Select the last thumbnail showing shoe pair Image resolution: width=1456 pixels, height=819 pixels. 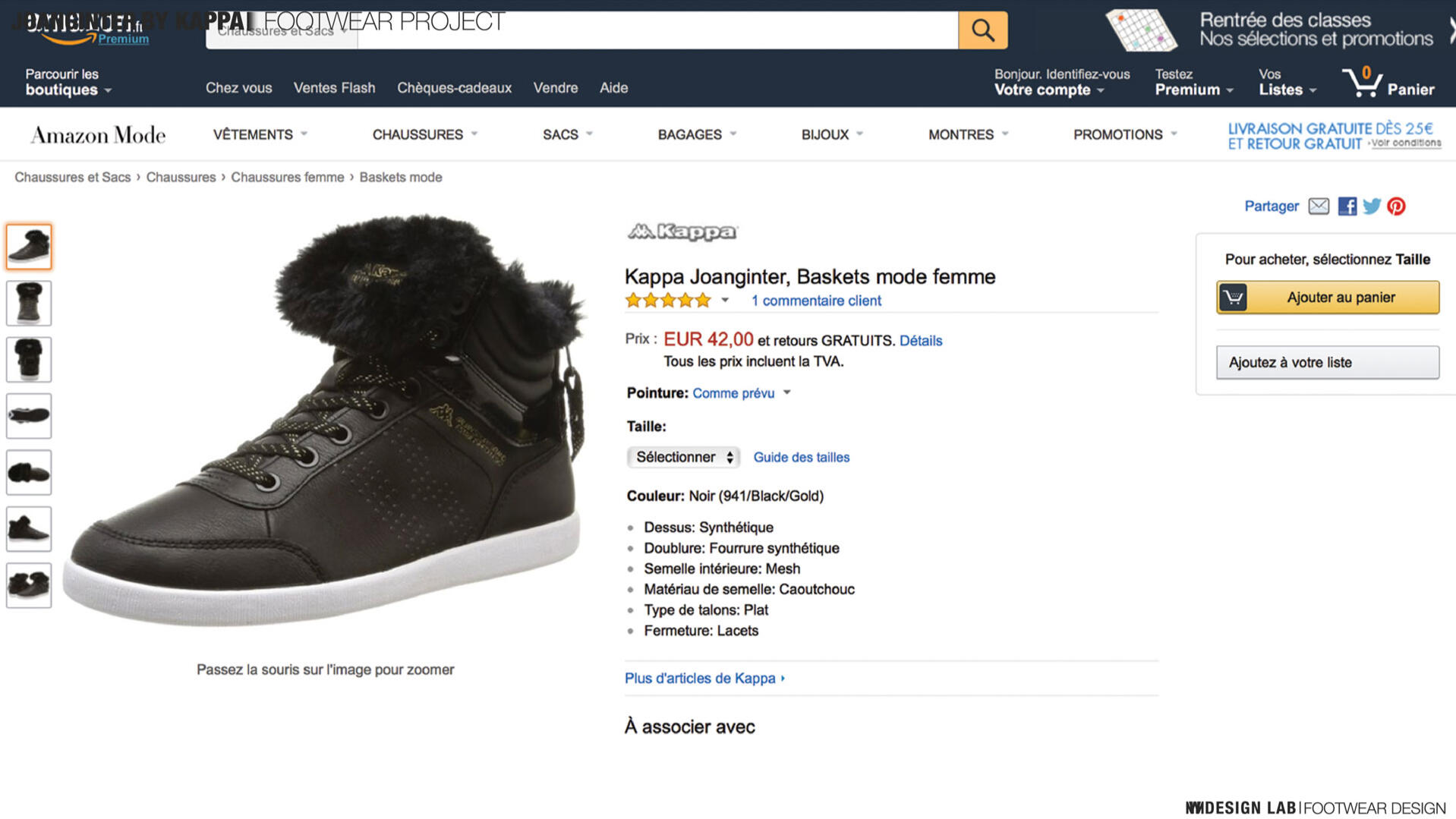29,585
